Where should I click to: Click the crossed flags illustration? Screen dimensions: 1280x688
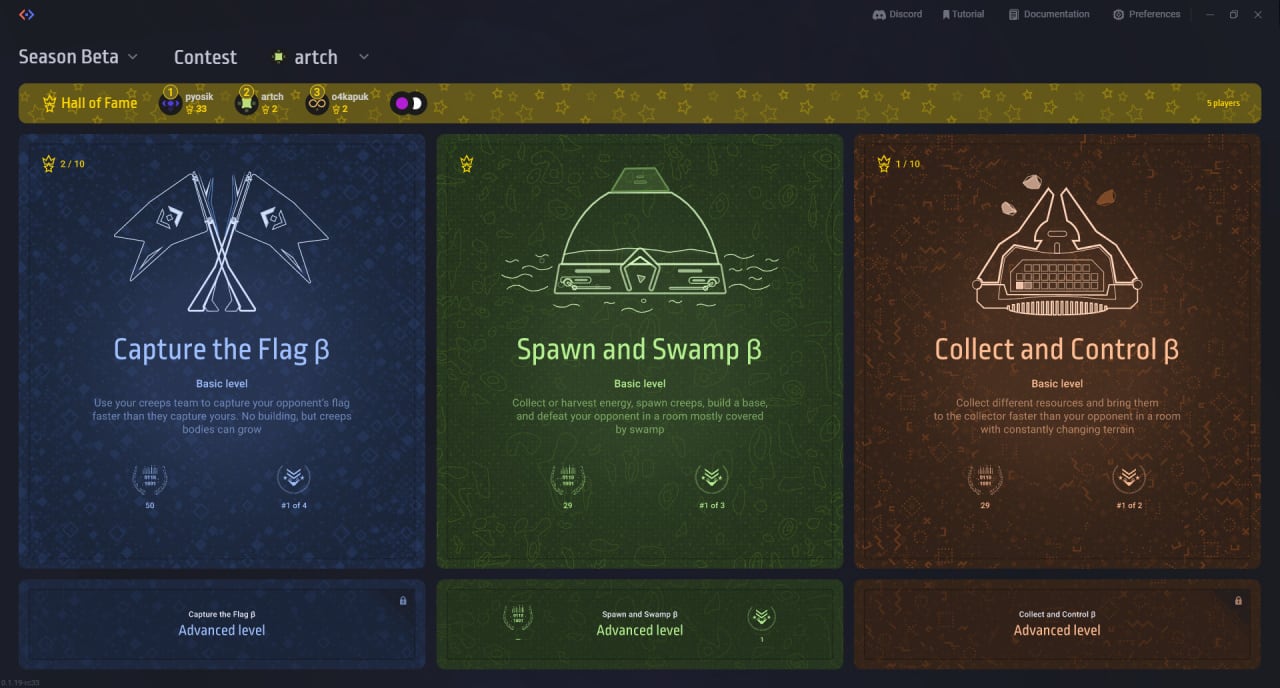point(221,241)
